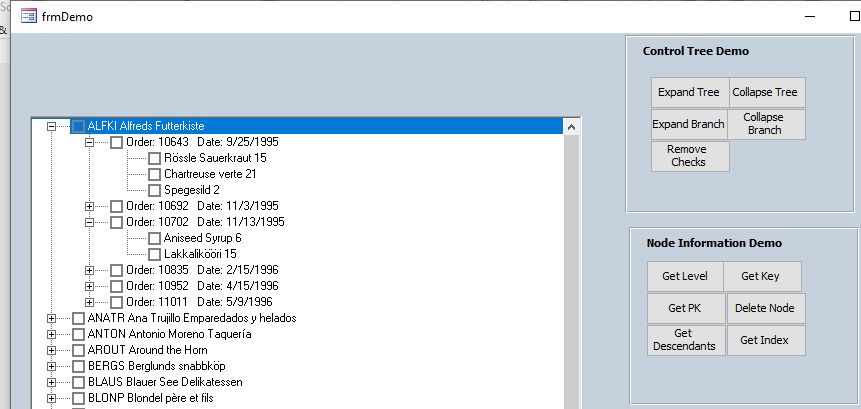Tick the Lakkalikööri 15 checkbox
This screenshot has width=861, height=409.
[154, 254]
